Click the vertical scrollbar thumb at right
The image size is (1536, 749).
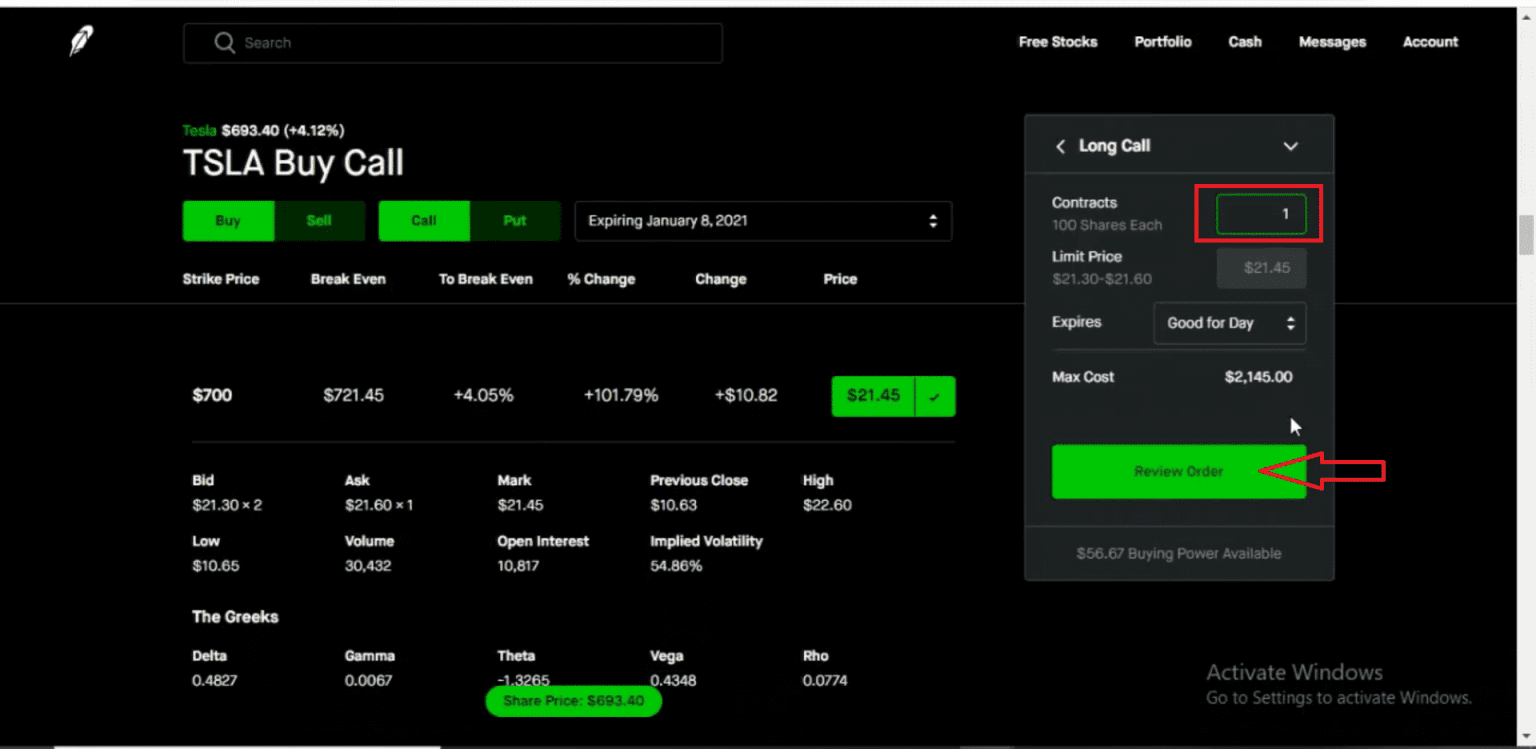(x=1526, y=235)
